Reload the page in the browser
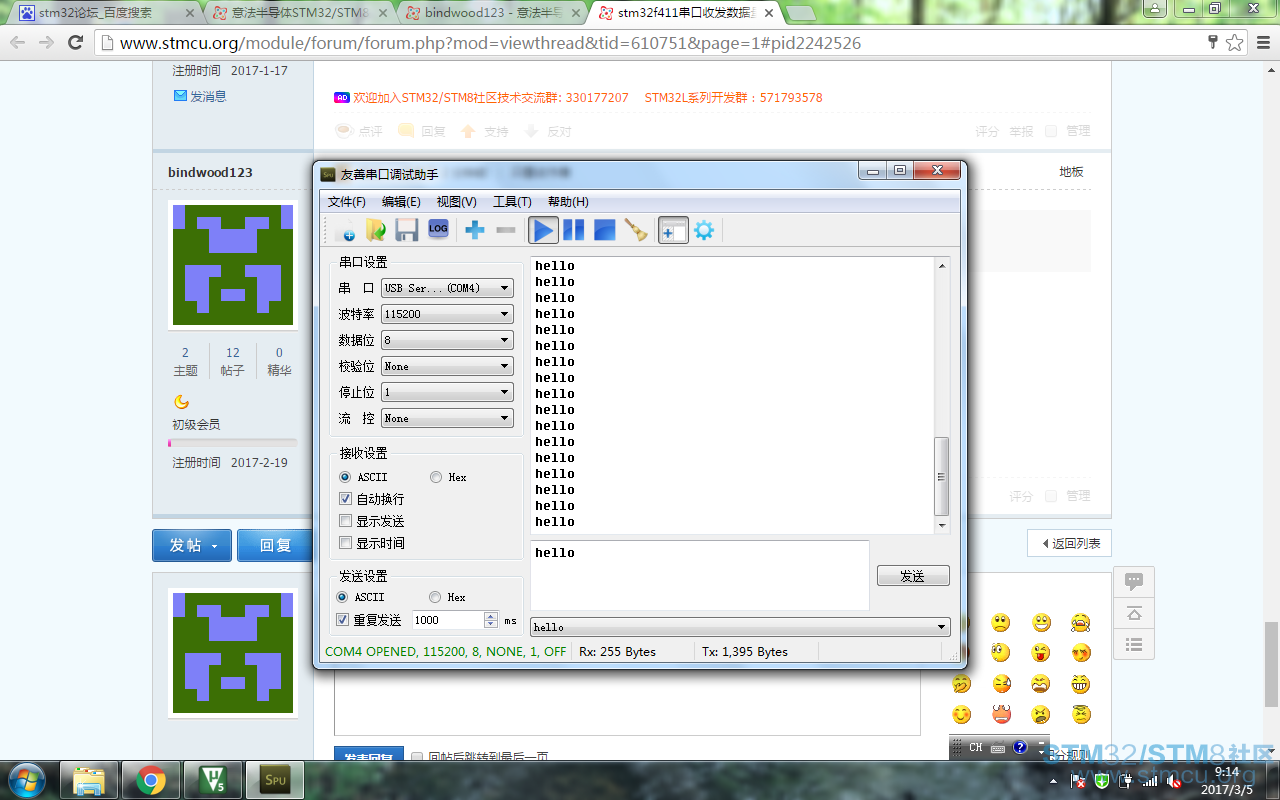The image size is (1280, 800). (75, 43)
